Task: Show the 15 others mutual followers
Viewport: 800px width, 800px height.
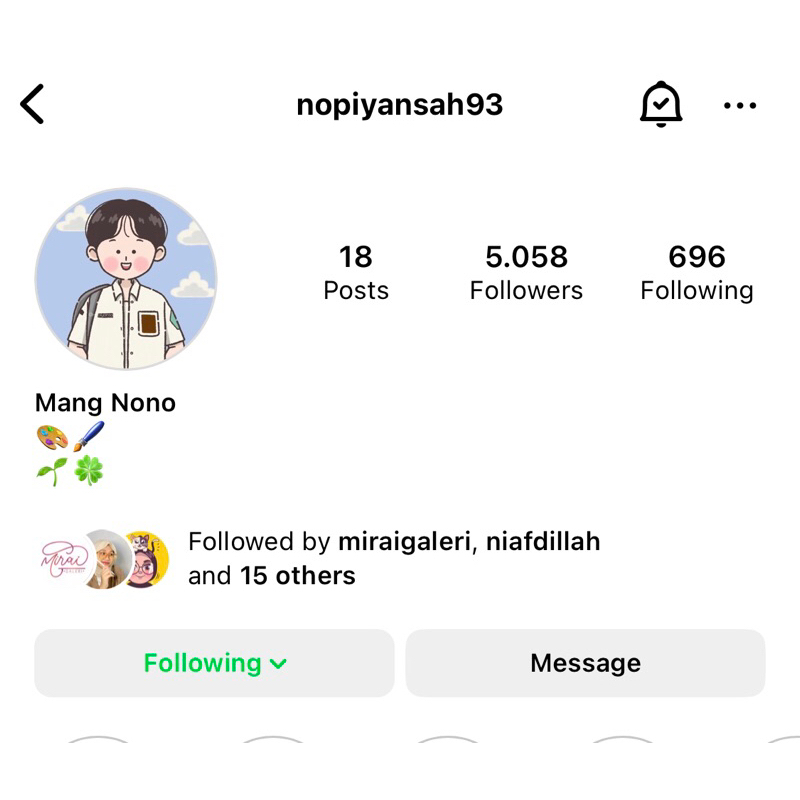Action: click(297, 576)
